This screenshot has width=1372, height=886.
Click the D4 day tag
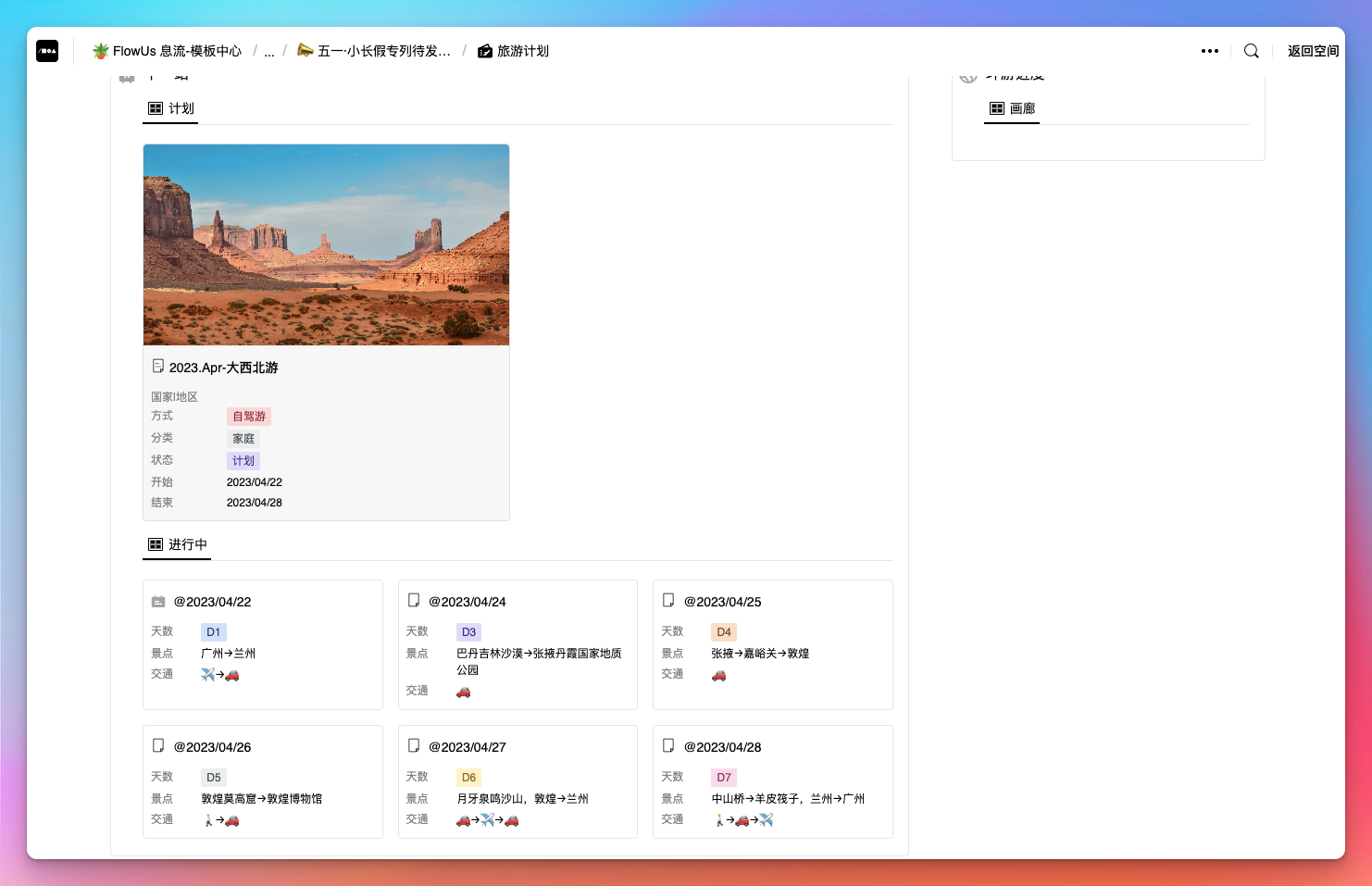tap(724, 632)
